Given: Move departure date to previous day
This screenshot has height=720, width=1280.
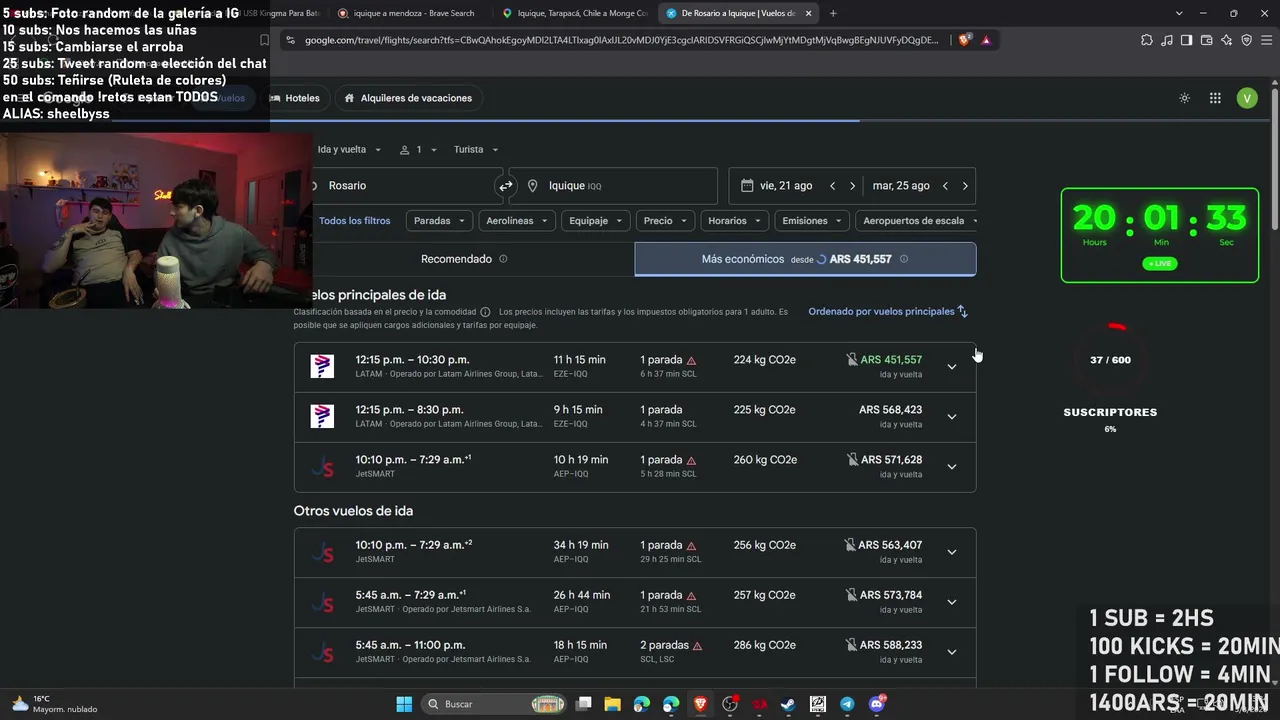Looking at the screenshot, I should 832,186.
